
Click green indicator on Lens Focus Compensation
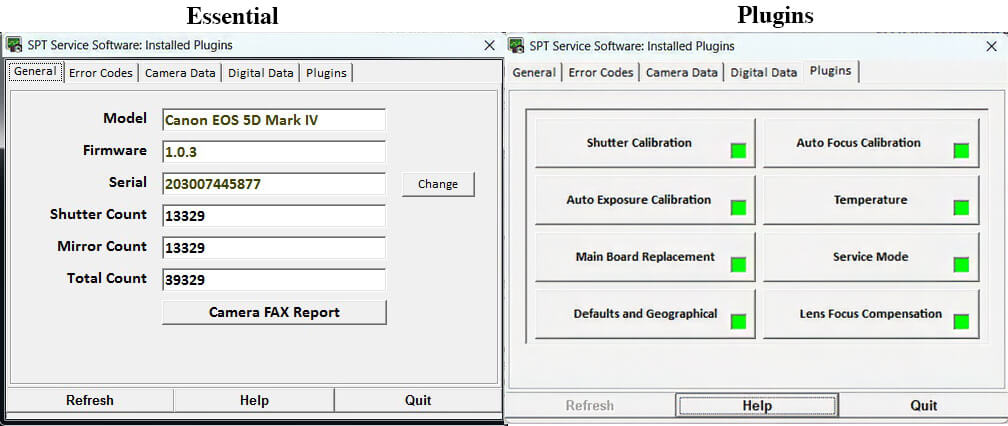point(961,322)
